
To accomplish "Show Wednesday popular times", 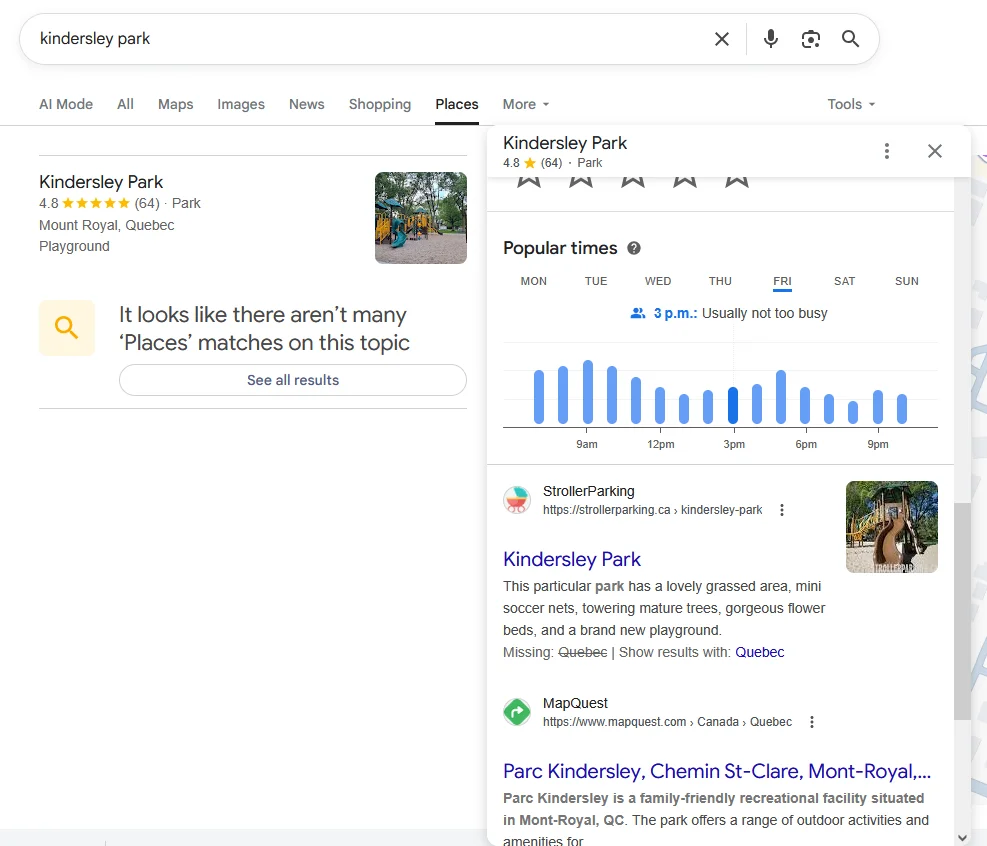I will click(x=658, y=281).
